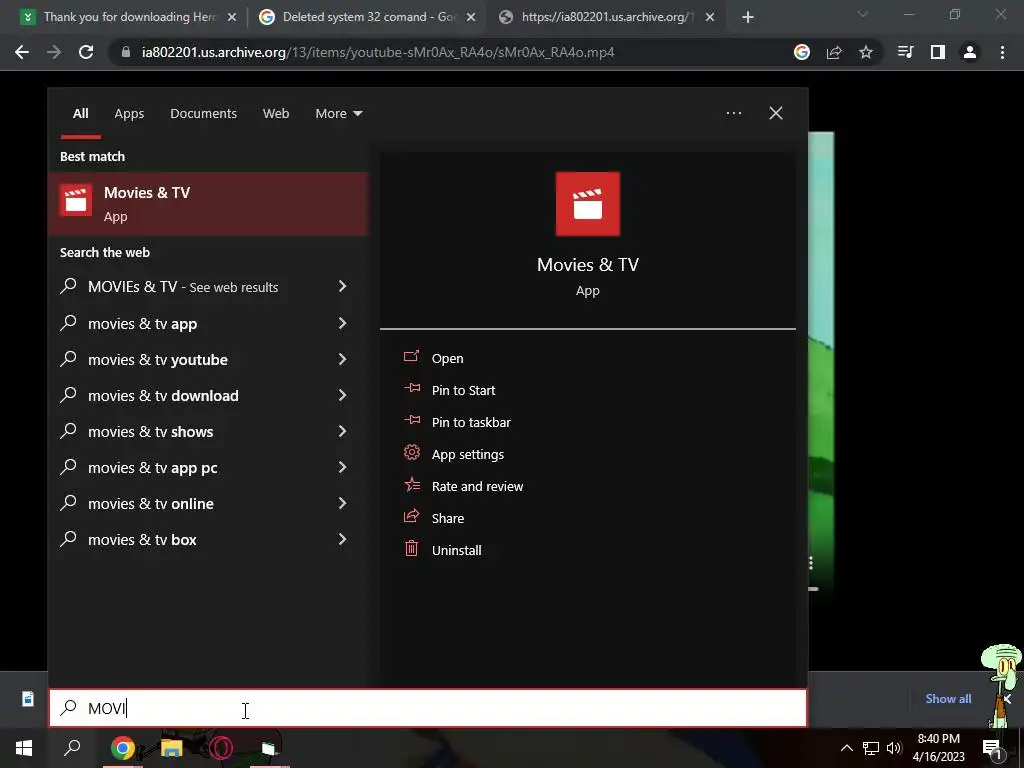This screenshot has width=1024, height=768.
Task: Click the Google icon in the address bar
Action: 802,52
